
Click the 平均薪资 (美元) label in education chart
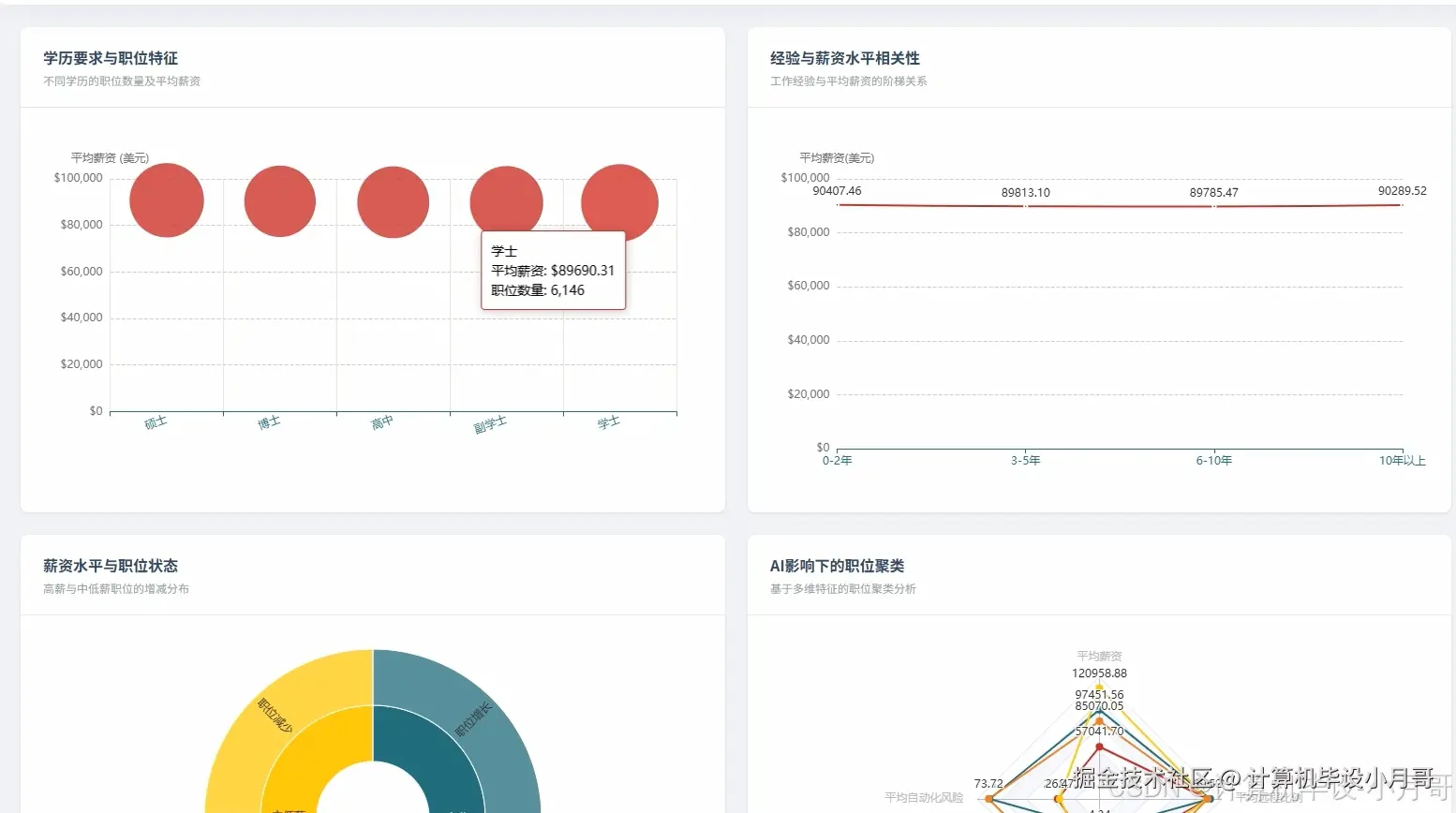click(x=110, y=158)
